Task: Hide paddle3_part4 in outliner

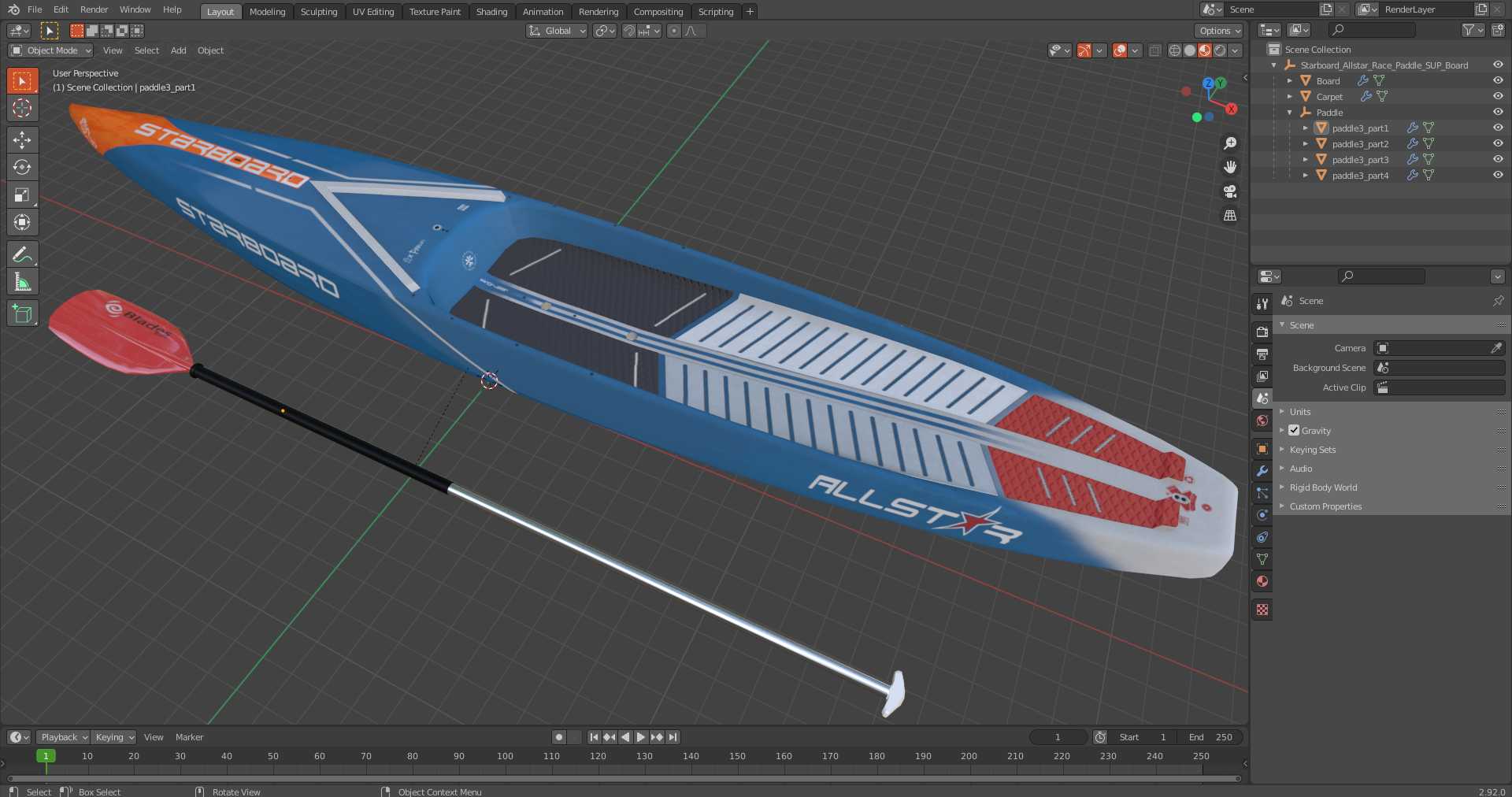Action: [x=1498, y=175]
